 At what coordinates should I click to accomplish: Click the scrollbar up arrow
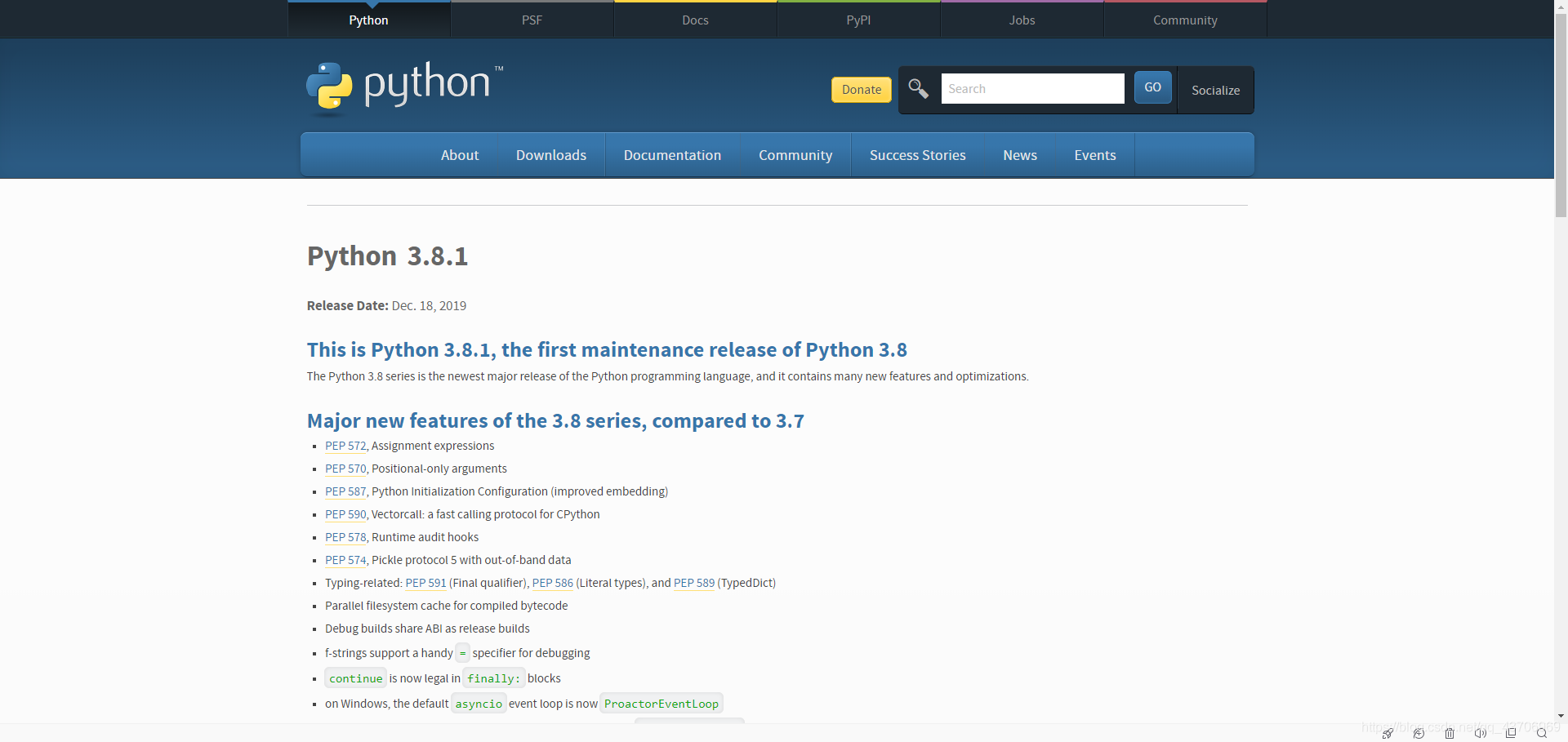(x=1561, y=5)
